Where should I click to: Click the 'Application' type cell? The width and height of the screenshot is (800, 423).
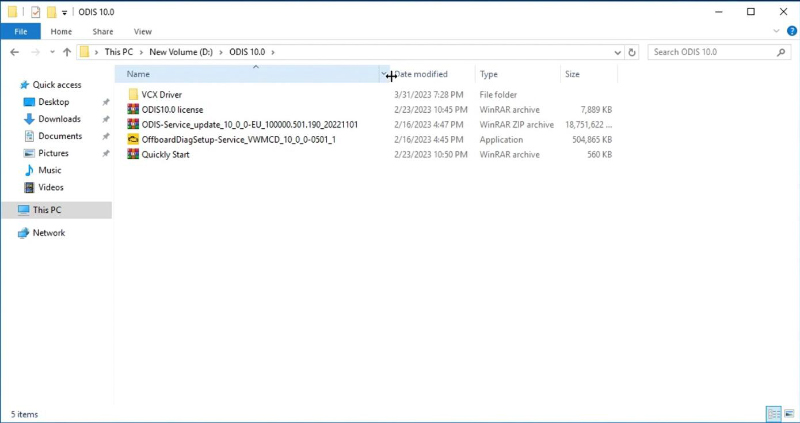[501, 139]
